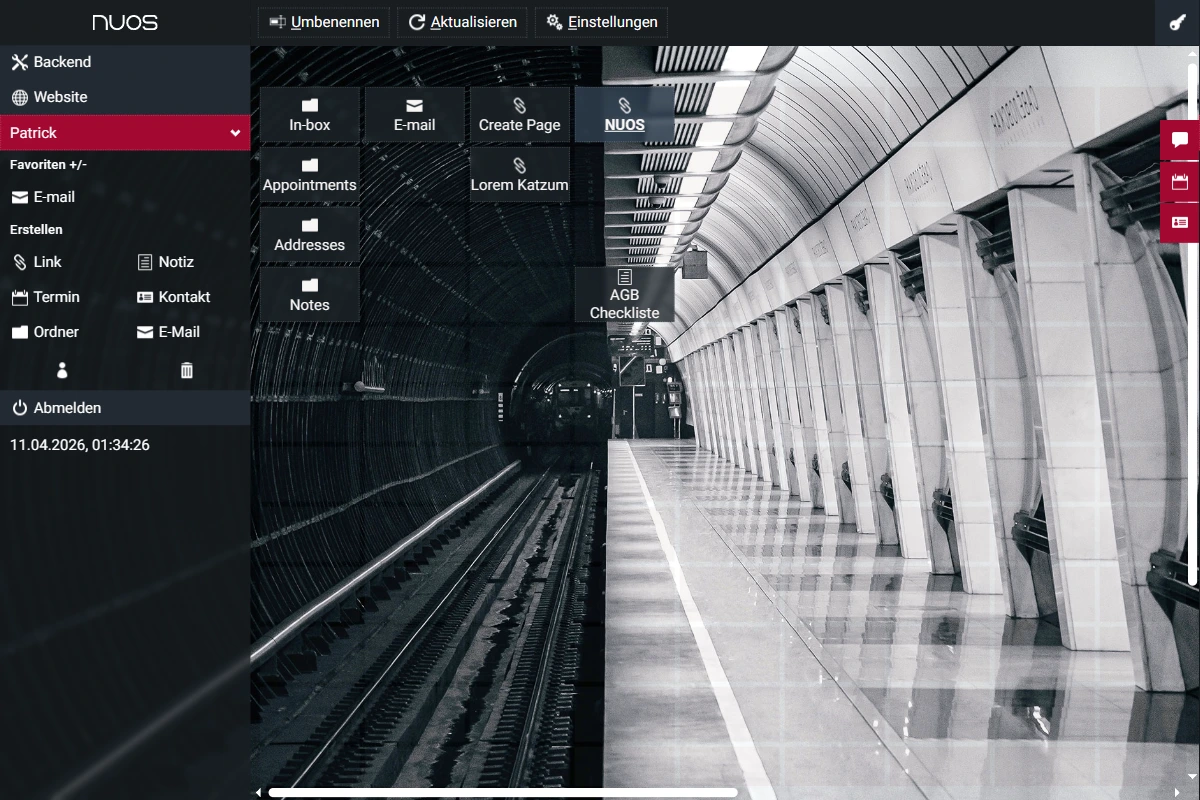
Task: Click Abmelden to log out
Action: tap(67, 408)
